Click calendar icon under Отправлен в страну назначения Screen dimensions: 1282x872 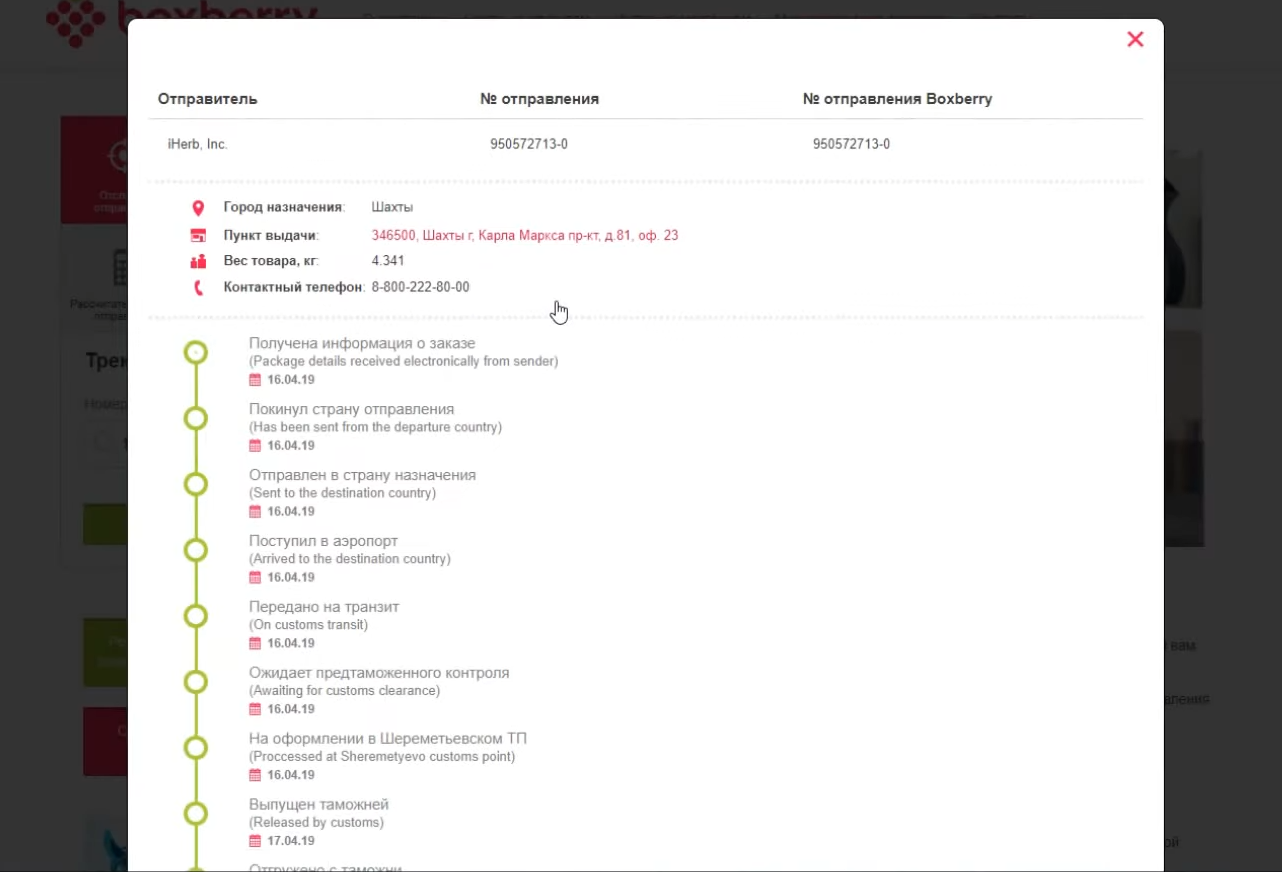(x=255, y=512)
